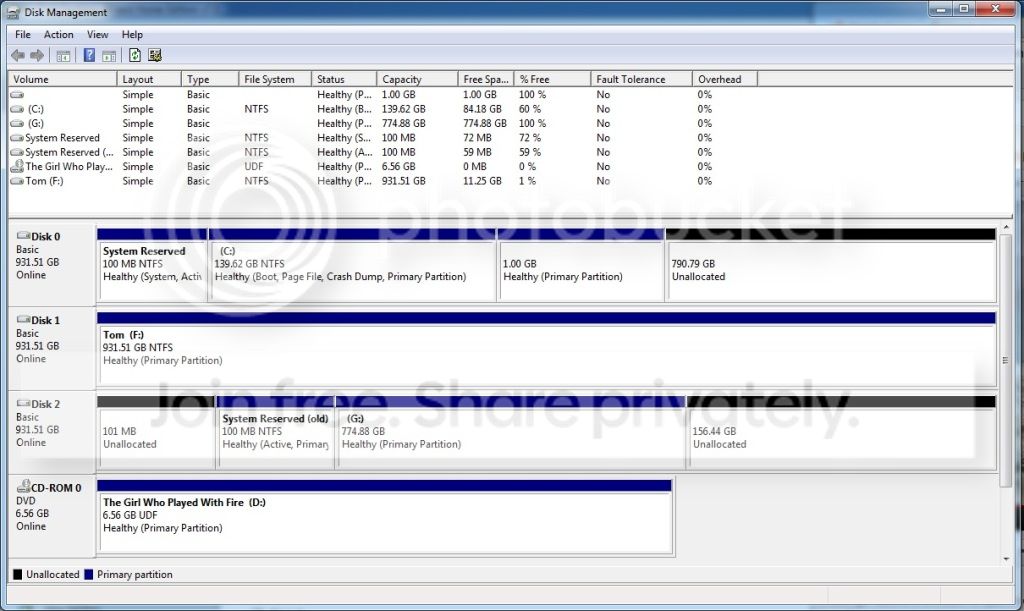Select the (G:) volume drive icon
The image size is (1024, 611).
pyautogui.click(x=17, y=123)
